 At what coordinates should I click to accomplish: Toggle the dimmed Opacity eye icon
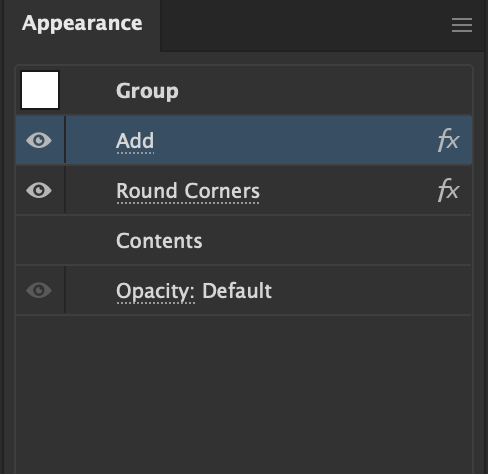[x=39, y=290]
